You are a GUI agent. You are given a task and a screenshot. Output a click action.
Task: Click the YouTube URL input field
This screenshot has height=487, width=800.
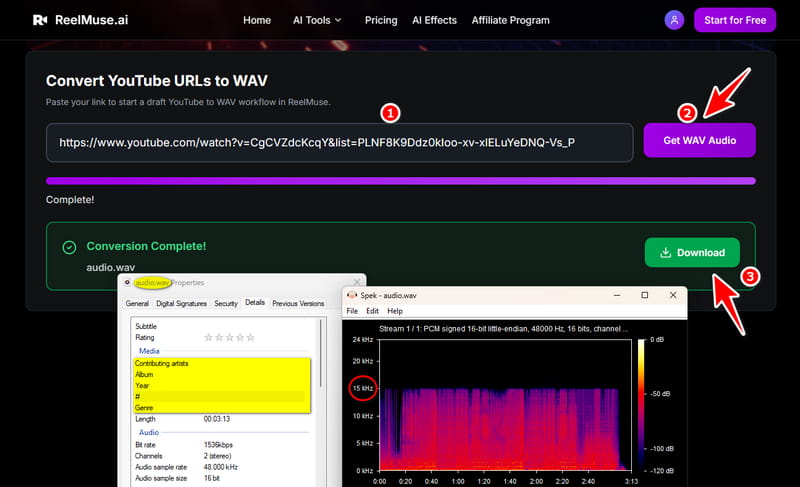pyautogui.click(x=339, y=143)
